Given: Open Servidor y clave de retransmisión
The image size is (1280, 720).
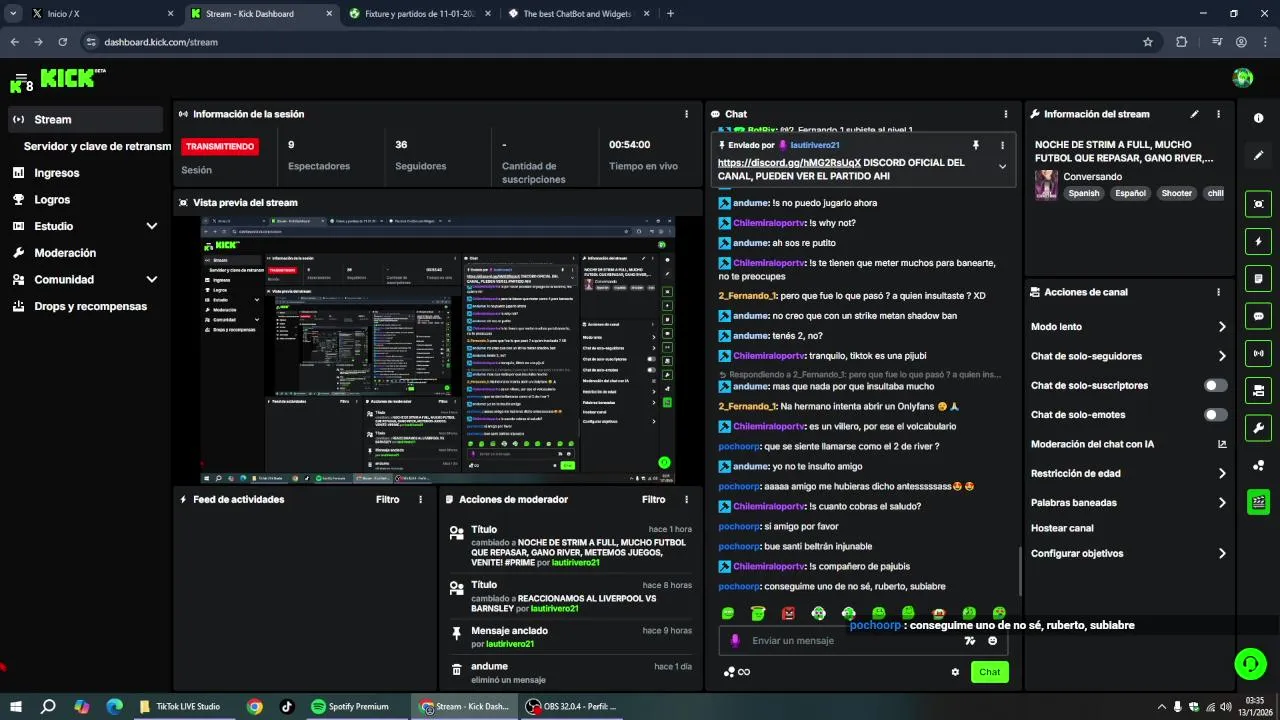Looking at the screenshot, I should [x=97, y=146].
